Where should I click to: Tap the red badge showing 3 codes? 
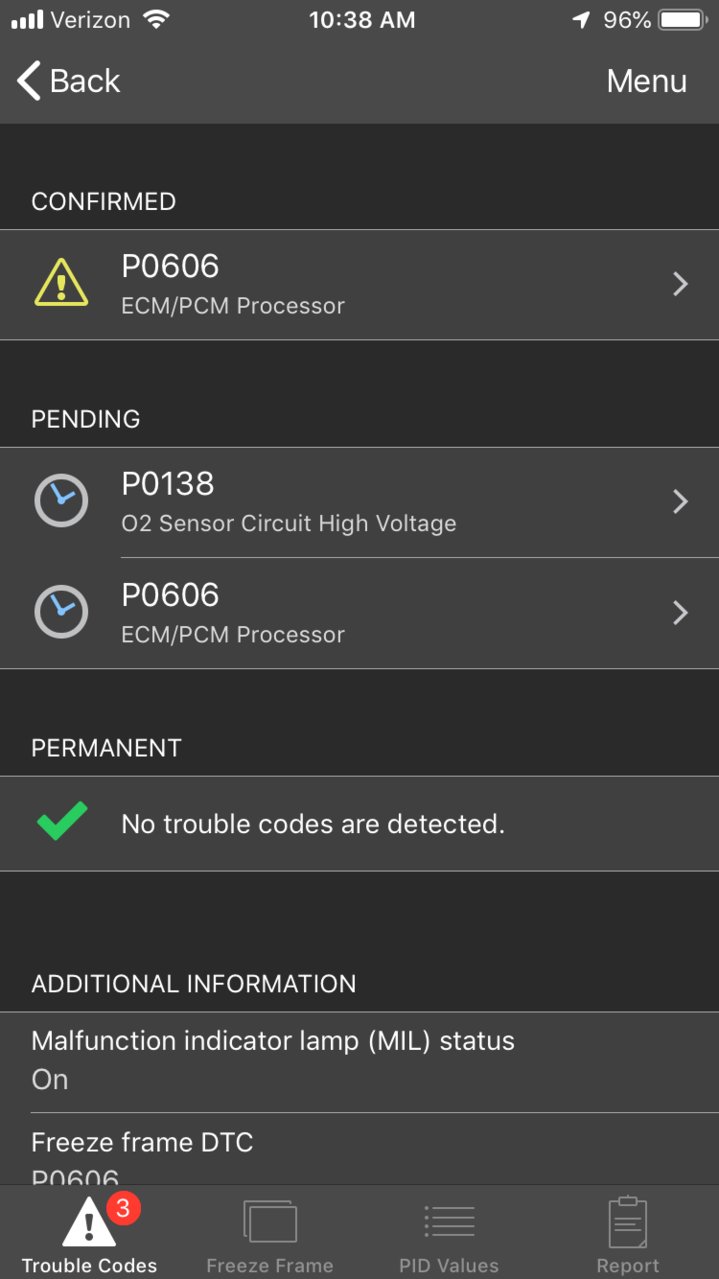tap(123, 1208)
